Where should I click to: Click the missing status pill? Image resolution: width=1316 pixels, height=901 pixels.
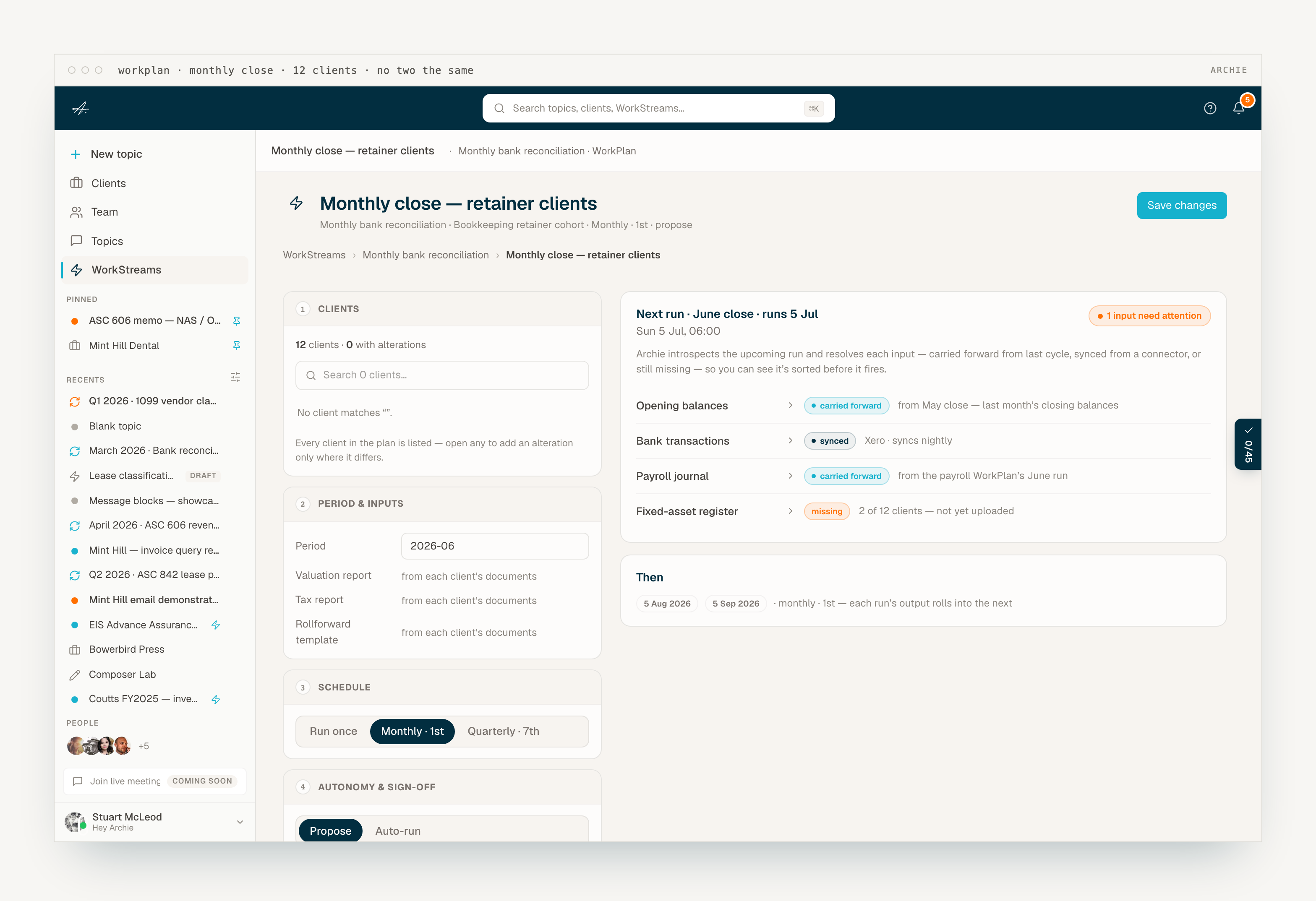pos(826,512)
